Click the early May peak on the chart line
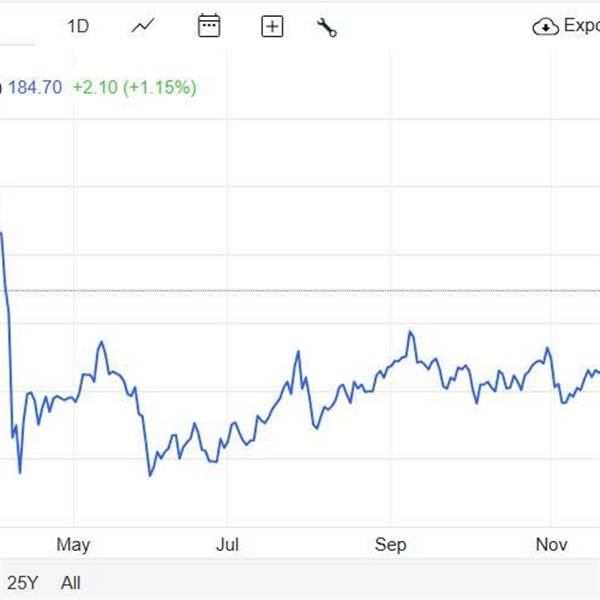 pos(101,343)
